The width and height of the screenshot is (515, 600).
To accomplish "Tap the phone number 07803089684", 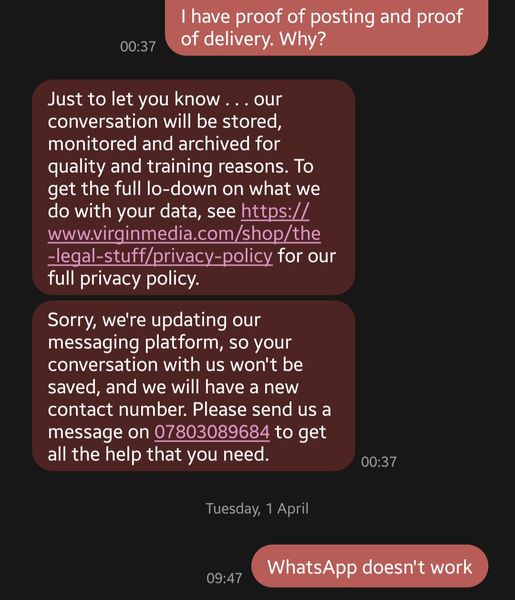I will pyautogui.click(x=212, y=432).
